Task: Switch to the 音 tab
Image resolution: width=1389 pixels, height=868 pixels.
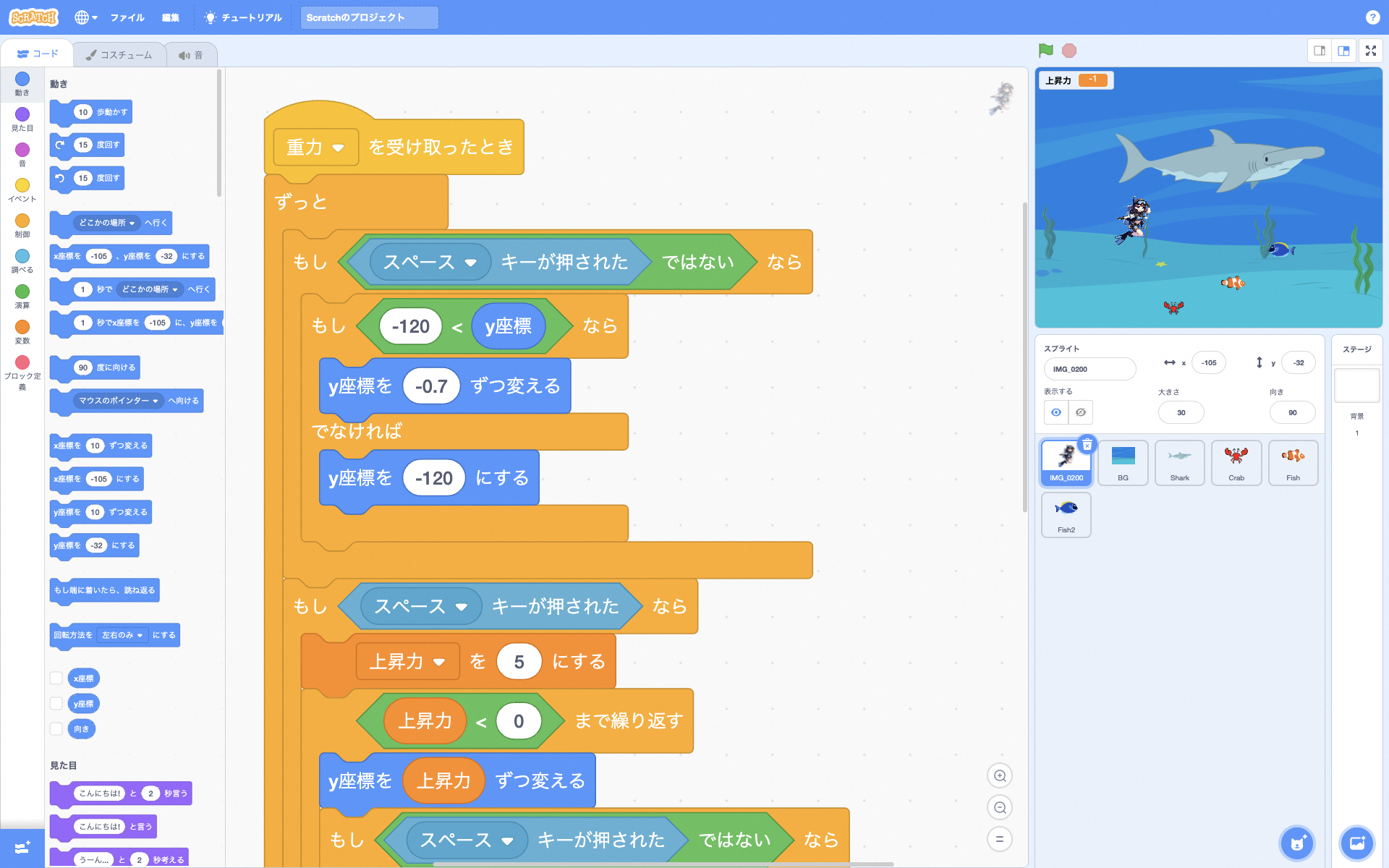Action: click(191, 55)
